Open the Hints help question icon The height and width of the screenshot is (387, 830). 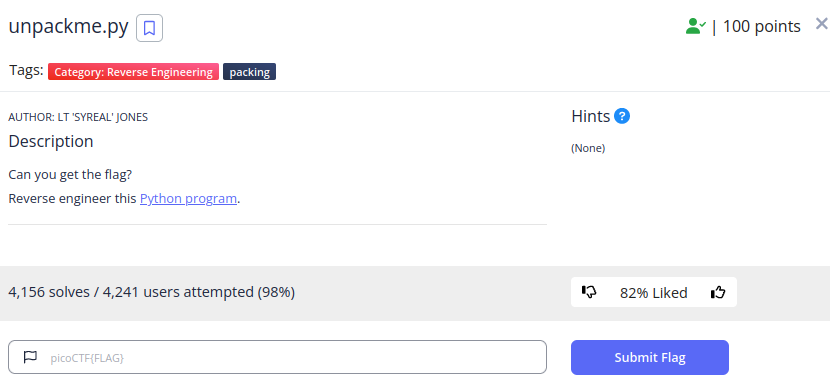[x=622, y=116]
